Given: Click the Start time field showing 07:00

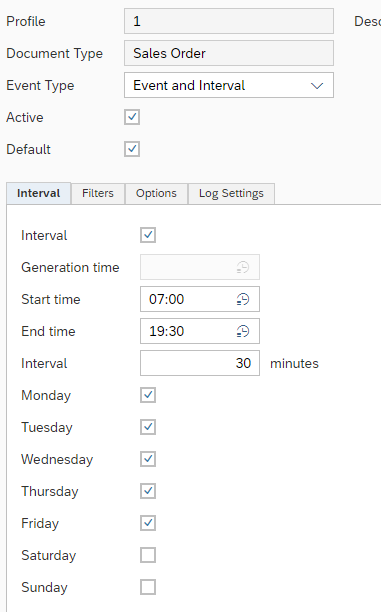Looking at the screenshot, I should [200, 299].
